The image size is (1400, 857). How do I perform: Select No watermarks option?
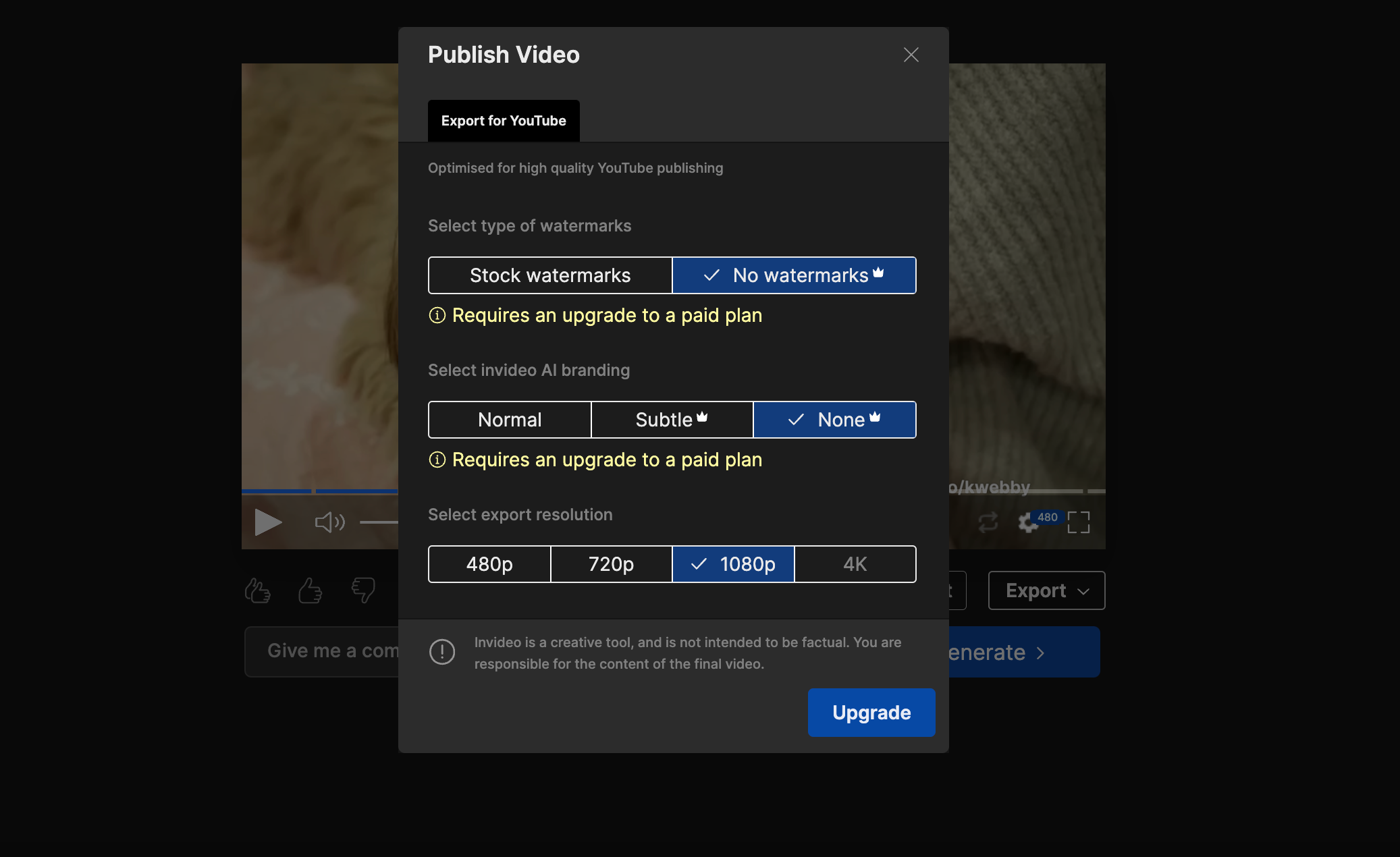pyautogui.click(x=794, y=275)
